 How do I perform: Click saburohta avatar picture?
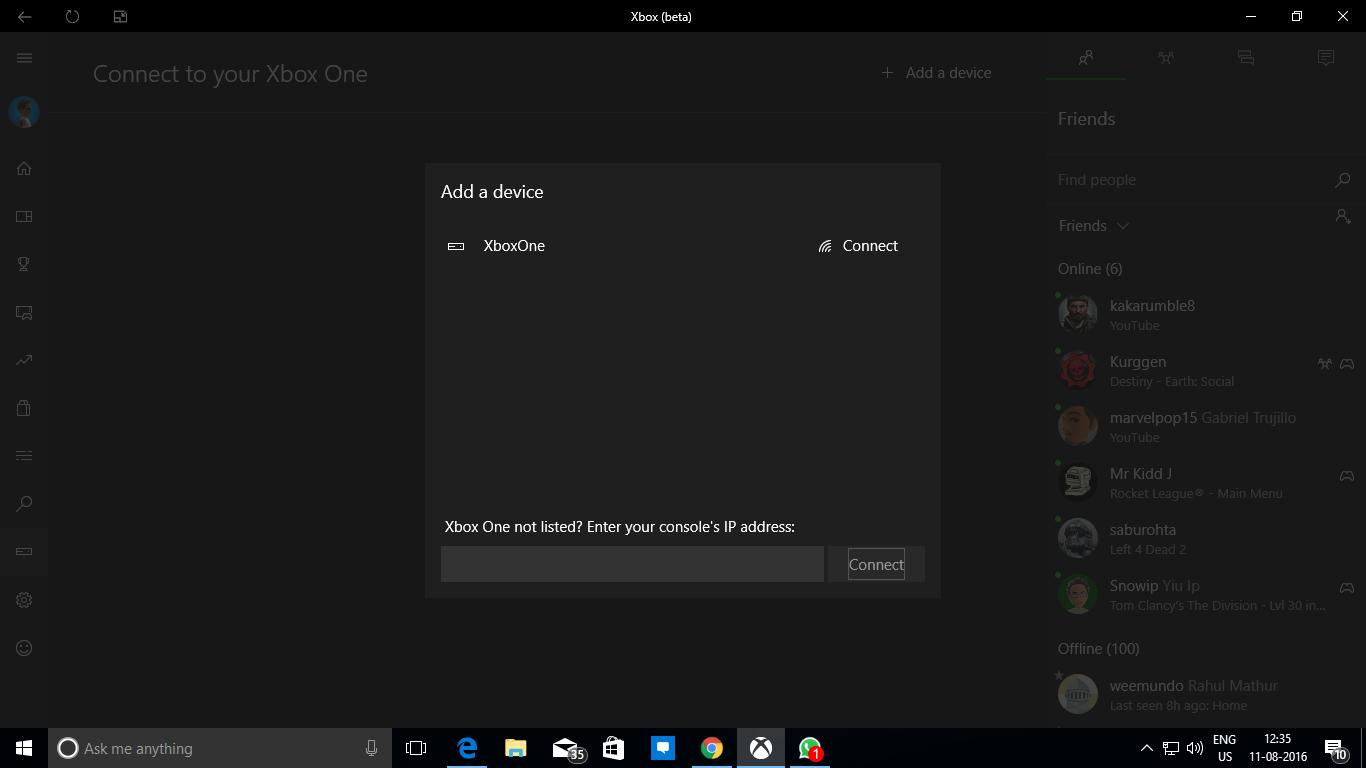click(x=1078, y=538)
